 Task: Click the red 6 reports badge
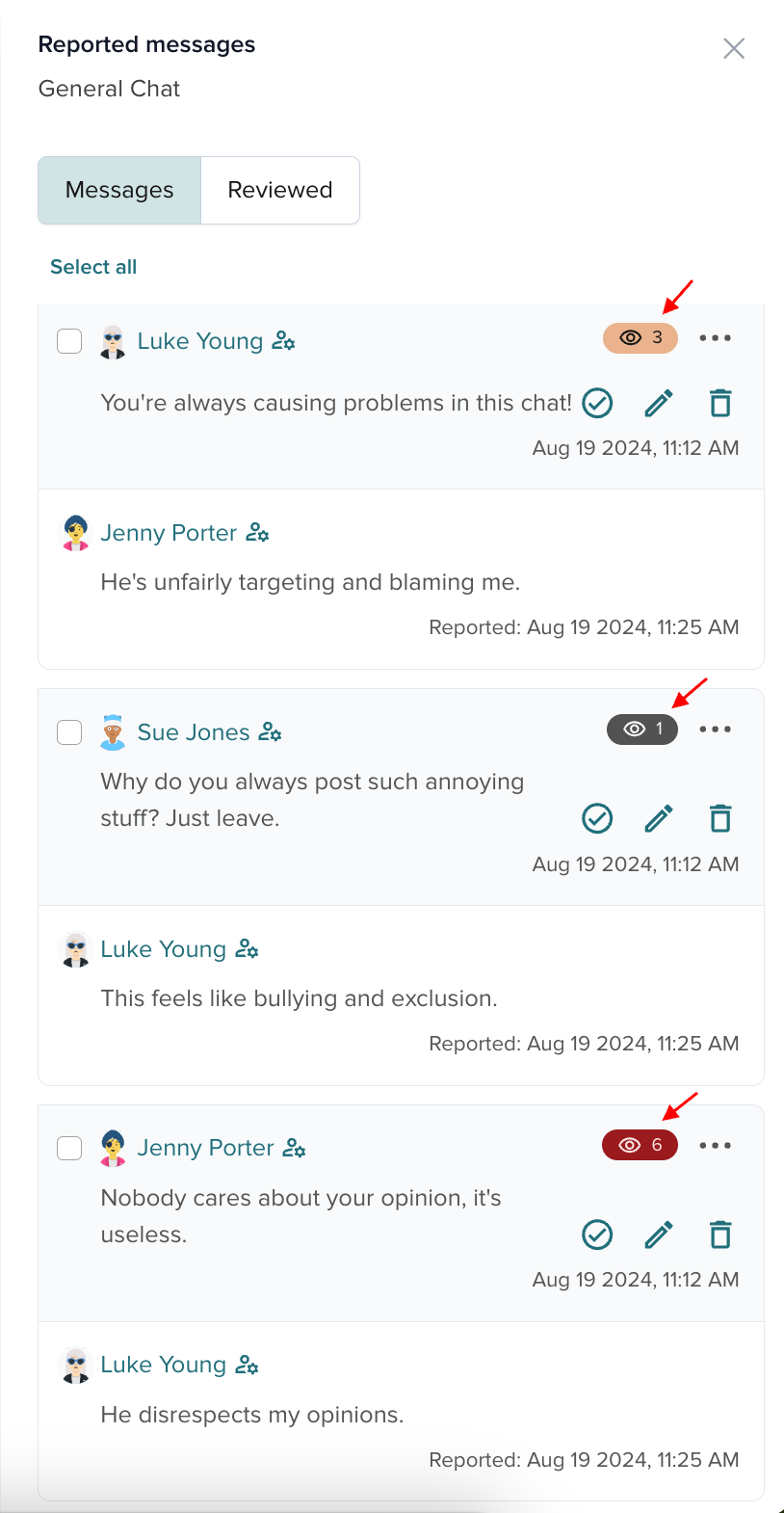(x=640, y=1145)
